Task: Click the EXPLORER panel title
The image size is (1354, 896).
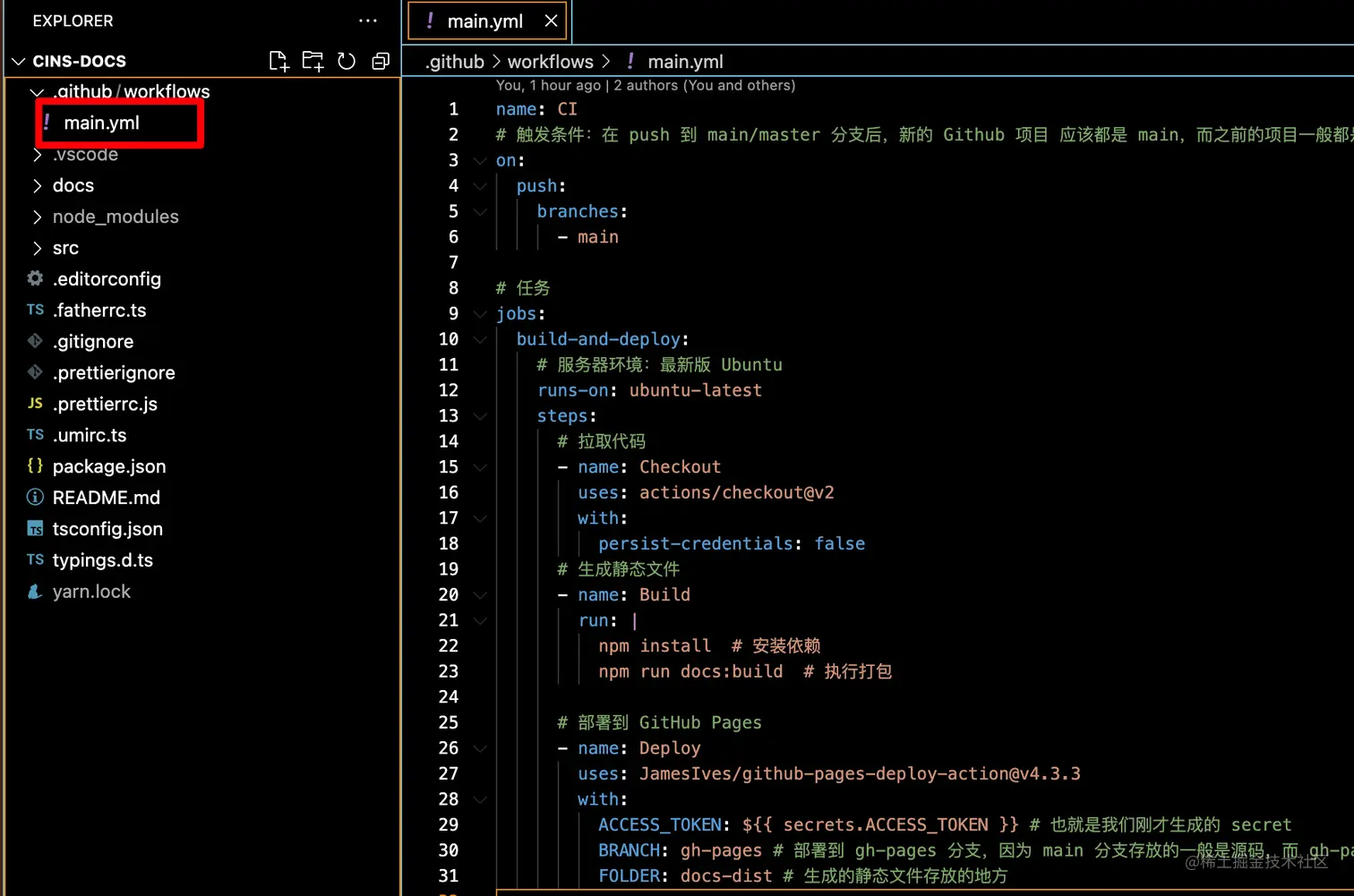Action: point(73,21)
